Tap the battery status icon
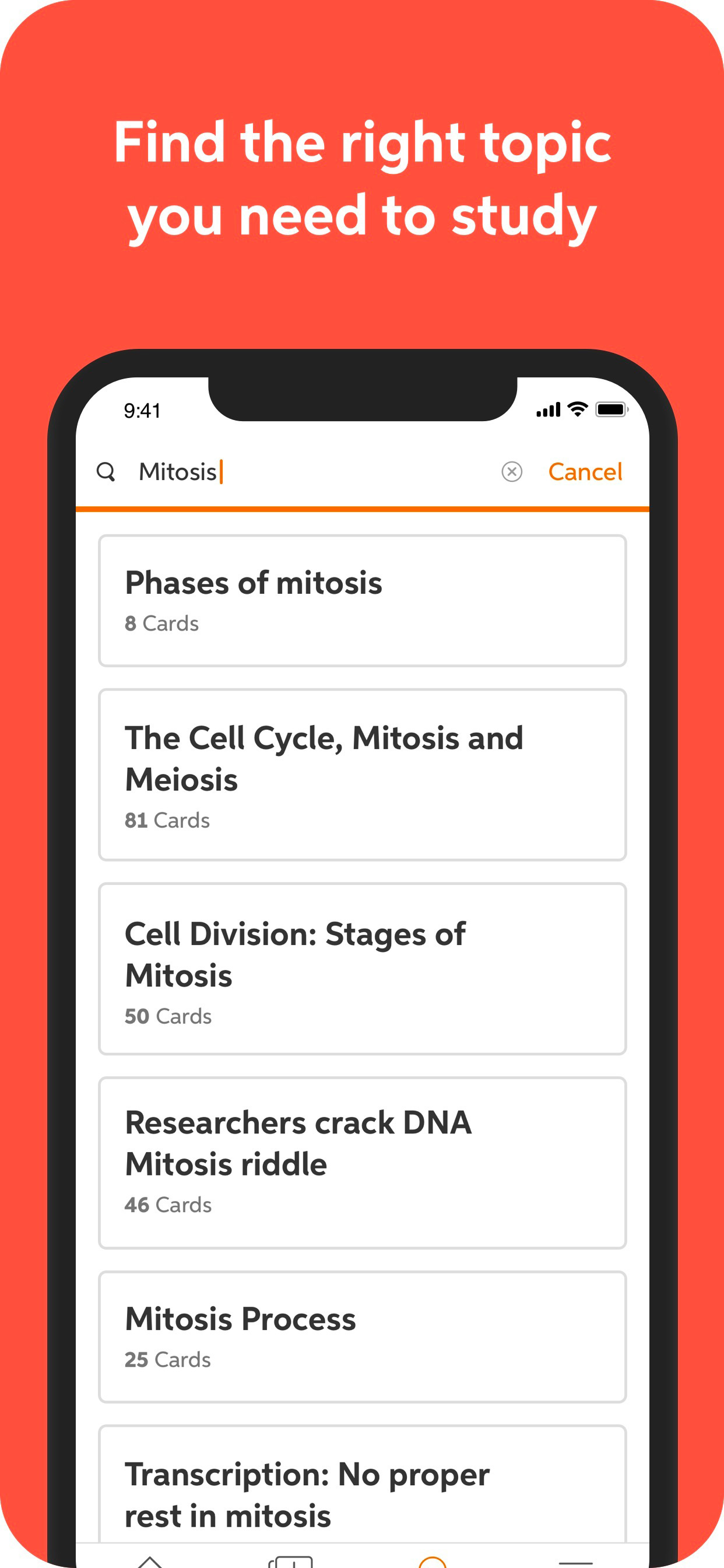 (x=611, y=409)
